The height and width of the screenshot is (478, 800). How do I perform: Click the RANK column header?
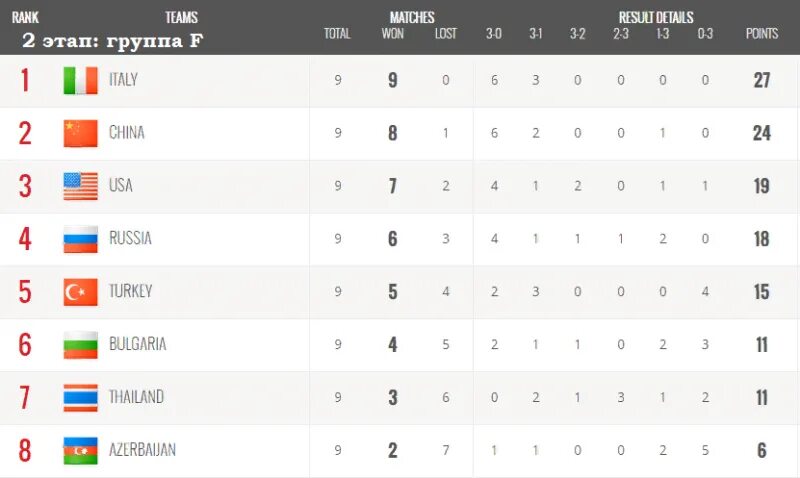tap(25, 17)
